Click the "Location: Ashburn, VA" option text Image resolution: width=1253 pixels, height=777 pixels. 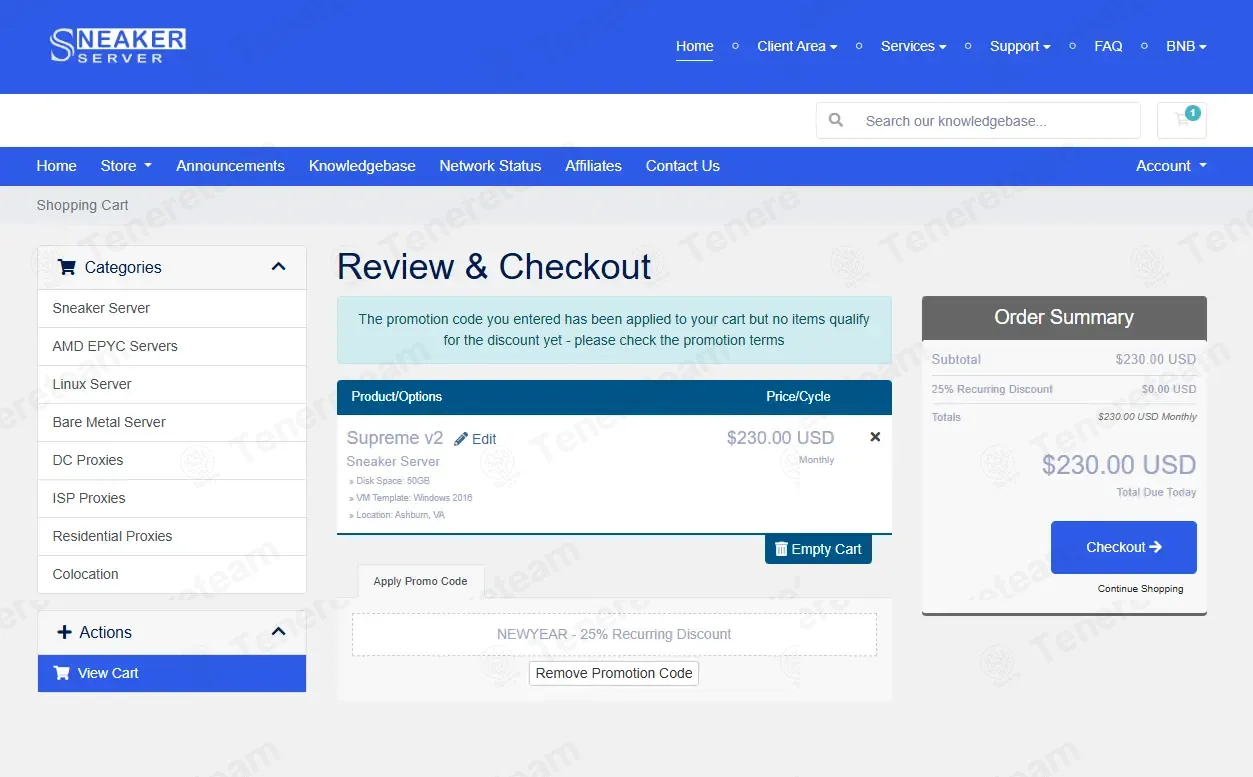400,515
